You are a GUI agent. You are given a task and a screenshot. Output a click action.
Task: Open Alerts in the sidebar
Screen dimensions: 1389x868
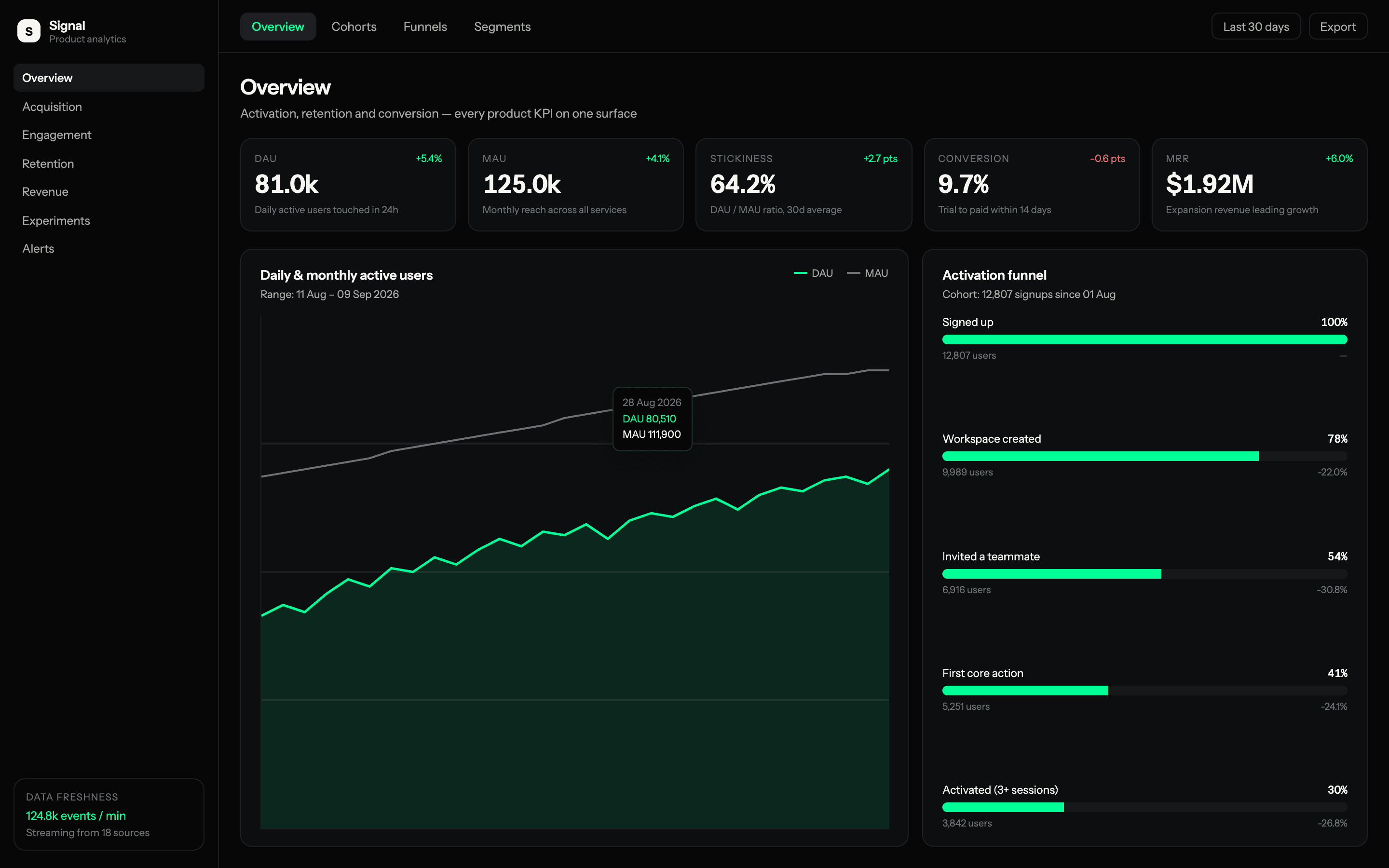pos(109,248)
